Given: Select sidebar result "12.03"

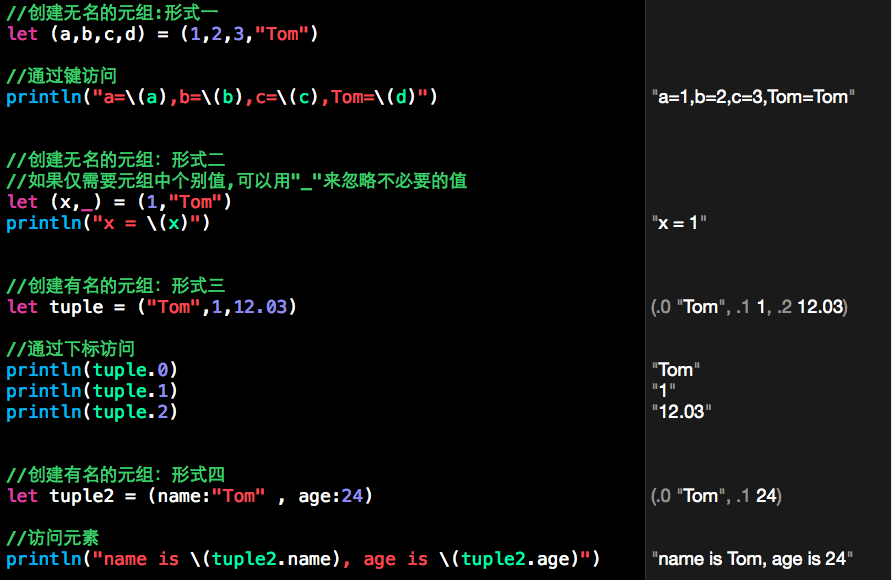Looking at the screenshot, I should coord(681,411).
